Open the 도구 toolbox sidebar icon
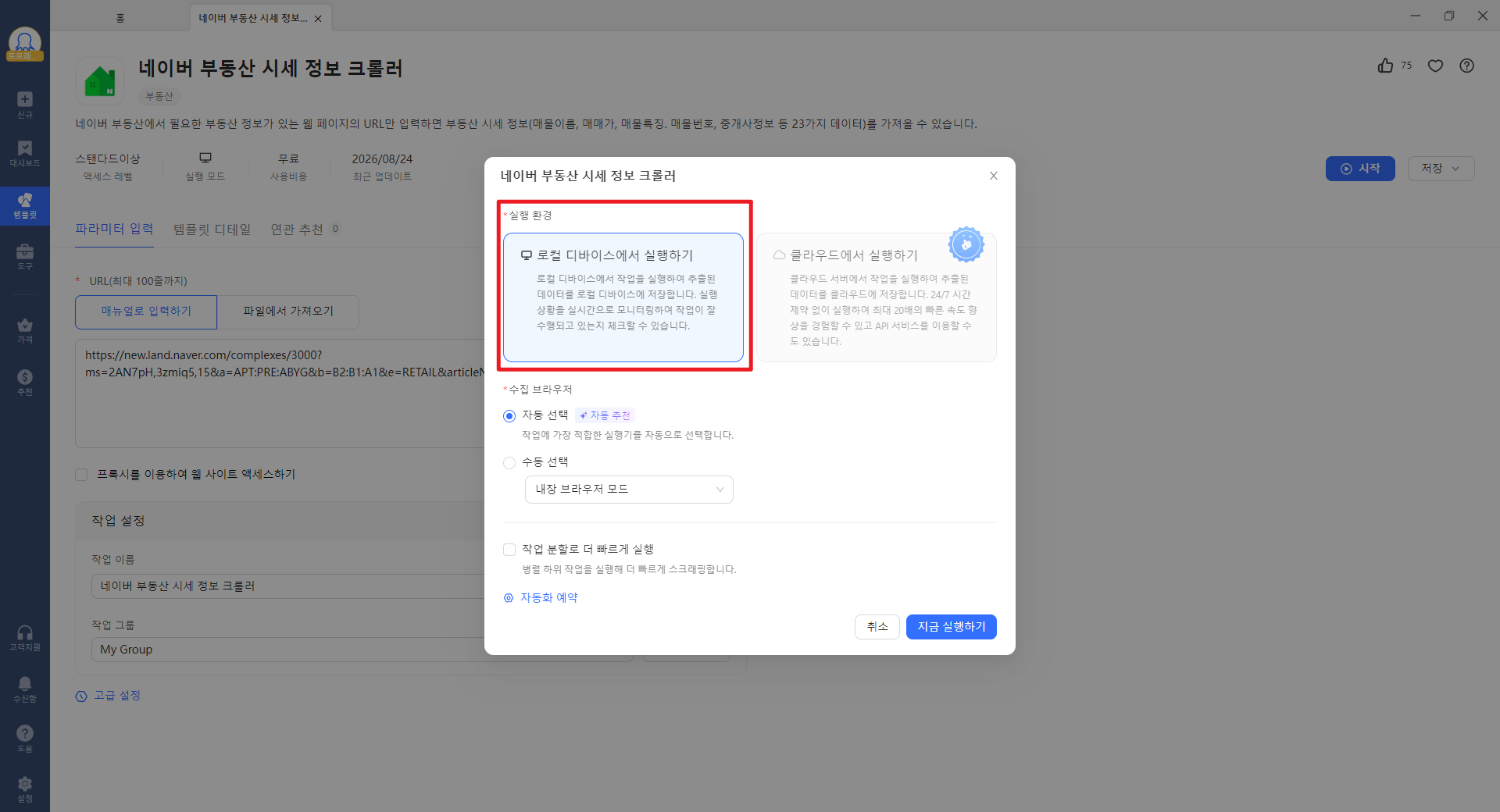 [25, 257]
